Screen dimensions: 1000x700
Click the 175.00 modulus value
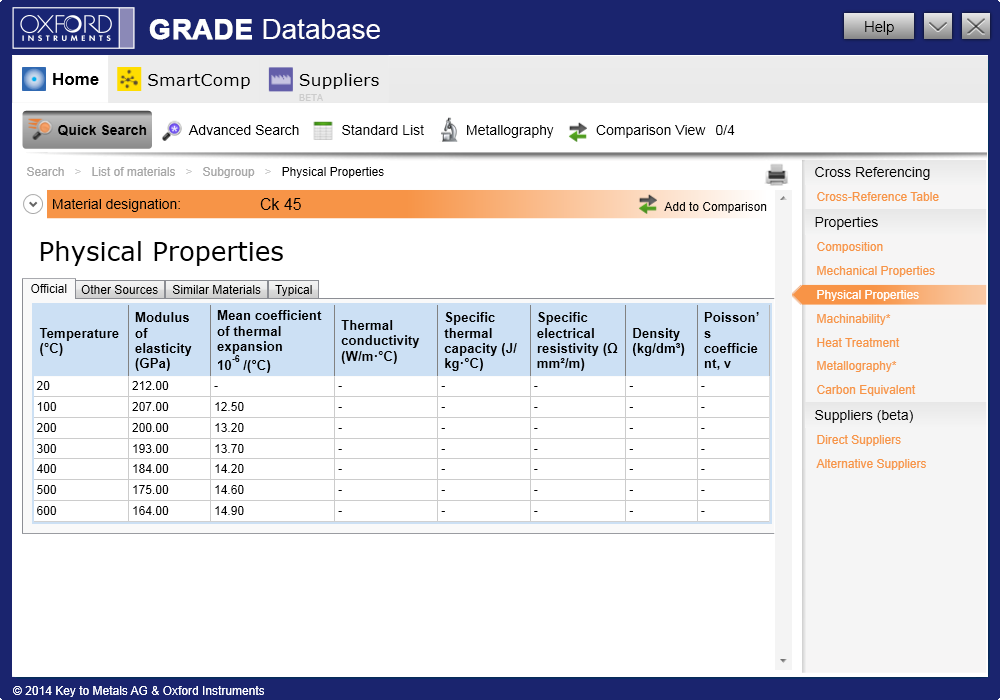tap(151, 490)
